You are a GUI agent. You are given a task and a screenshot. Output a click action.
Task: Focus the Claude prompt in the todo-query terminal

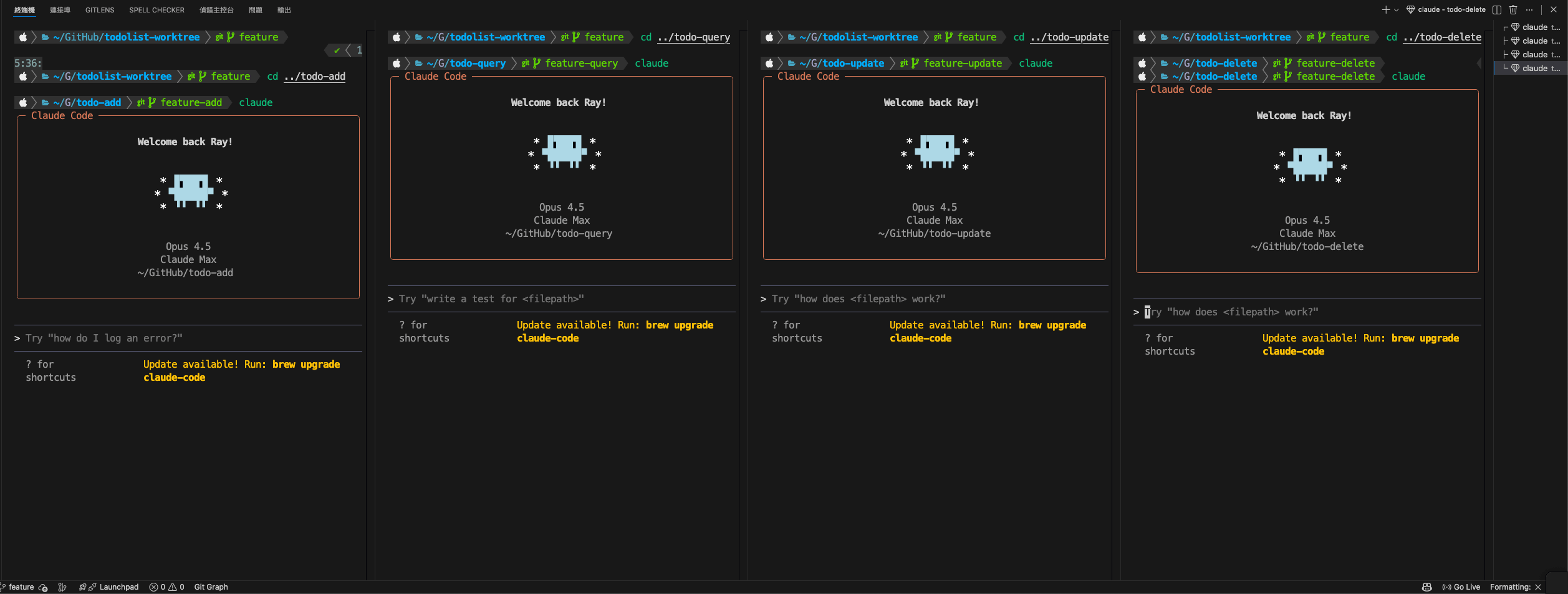click(x=561, y=299)
